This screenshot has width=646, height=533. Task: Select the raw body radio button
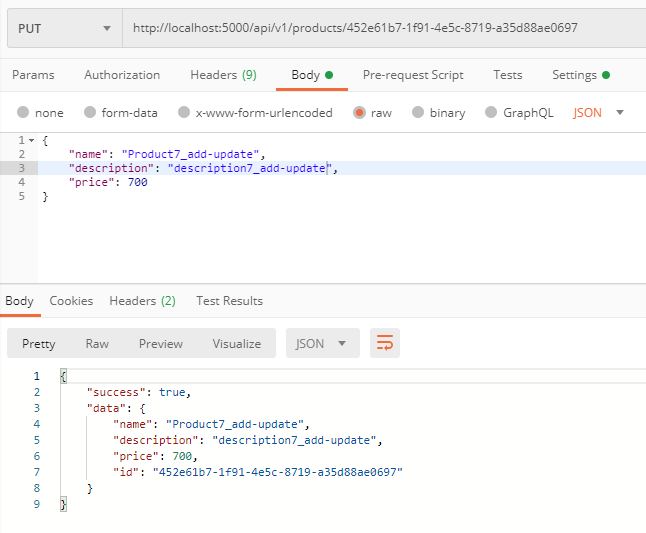(359, 112)
